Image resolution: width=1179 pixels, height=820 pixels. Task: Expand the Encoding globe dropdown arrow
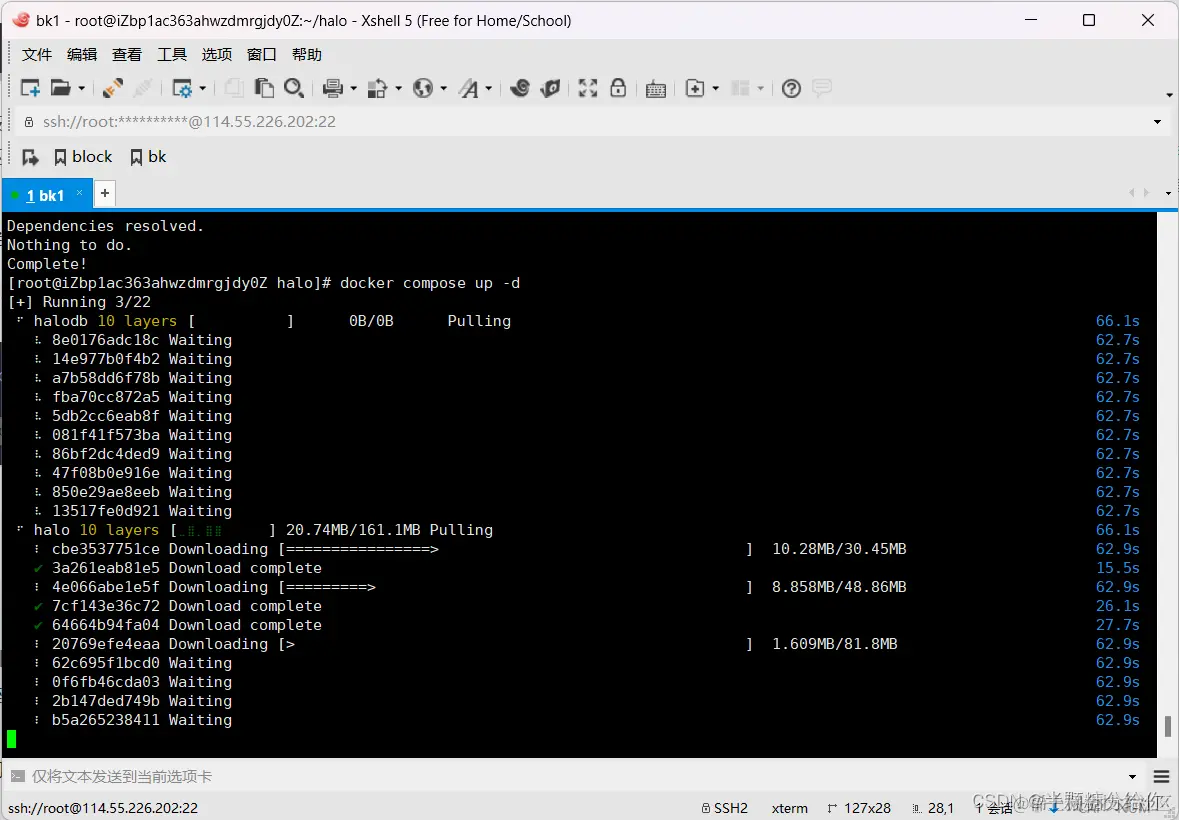444,89
